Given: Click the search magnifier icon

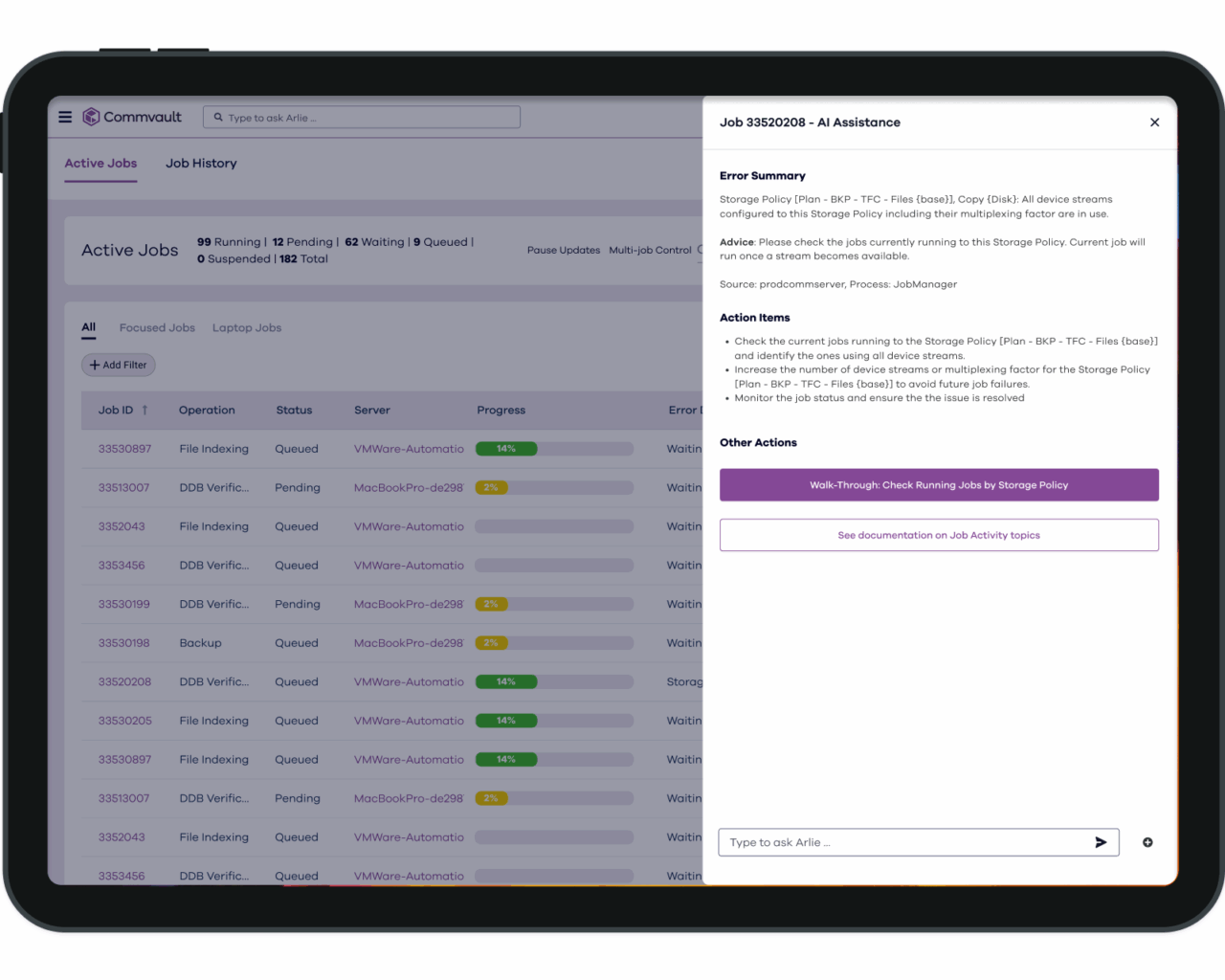Looking at the screenshot, I should [x=218, y=118].
